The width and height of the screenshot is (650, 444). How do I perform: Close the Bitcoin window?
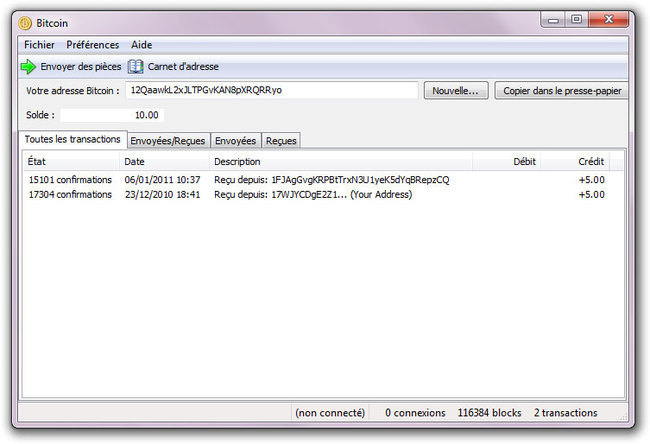609,20
